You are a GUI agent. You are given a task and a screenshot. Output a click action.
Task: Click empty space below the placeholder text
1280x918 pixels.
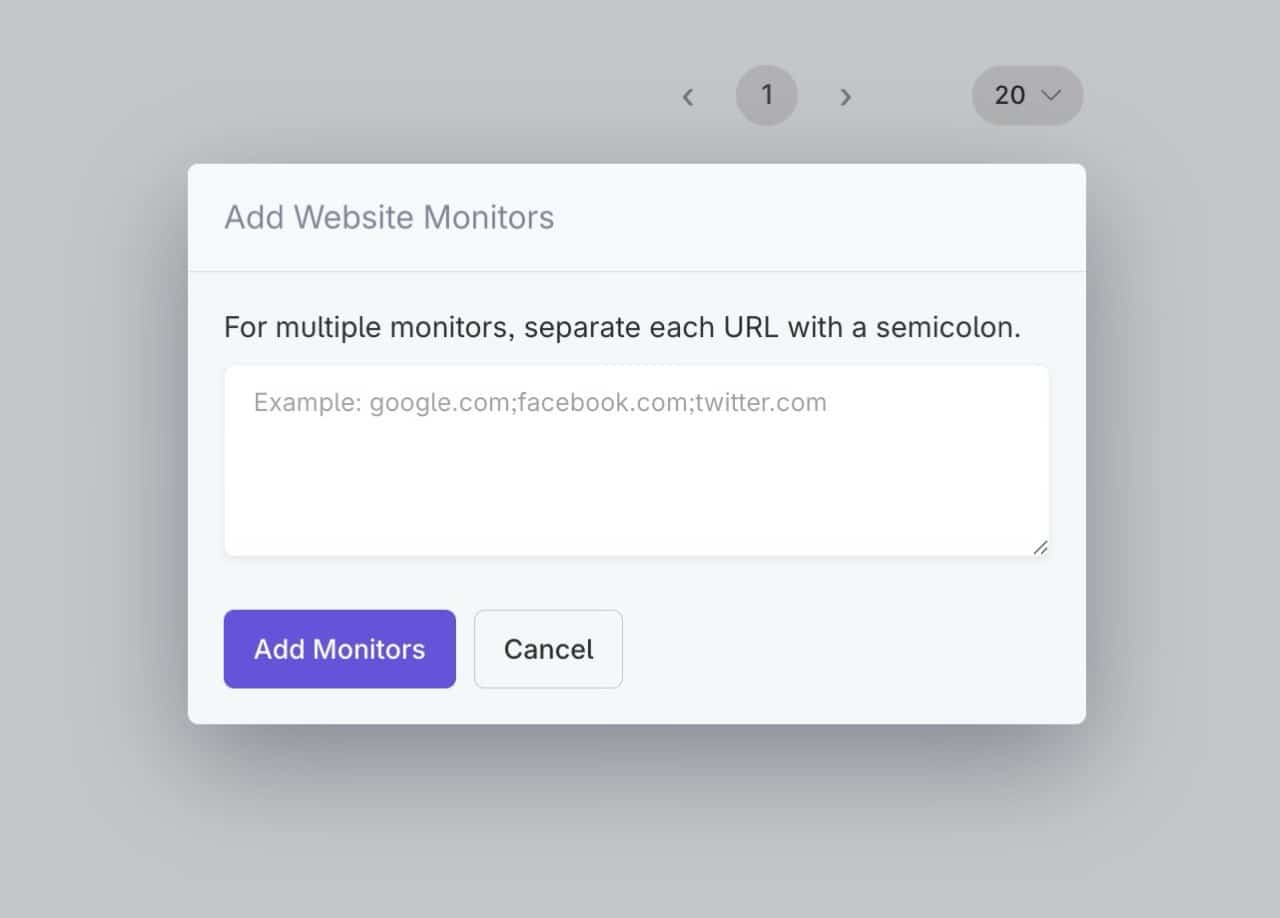click(636, 490)
